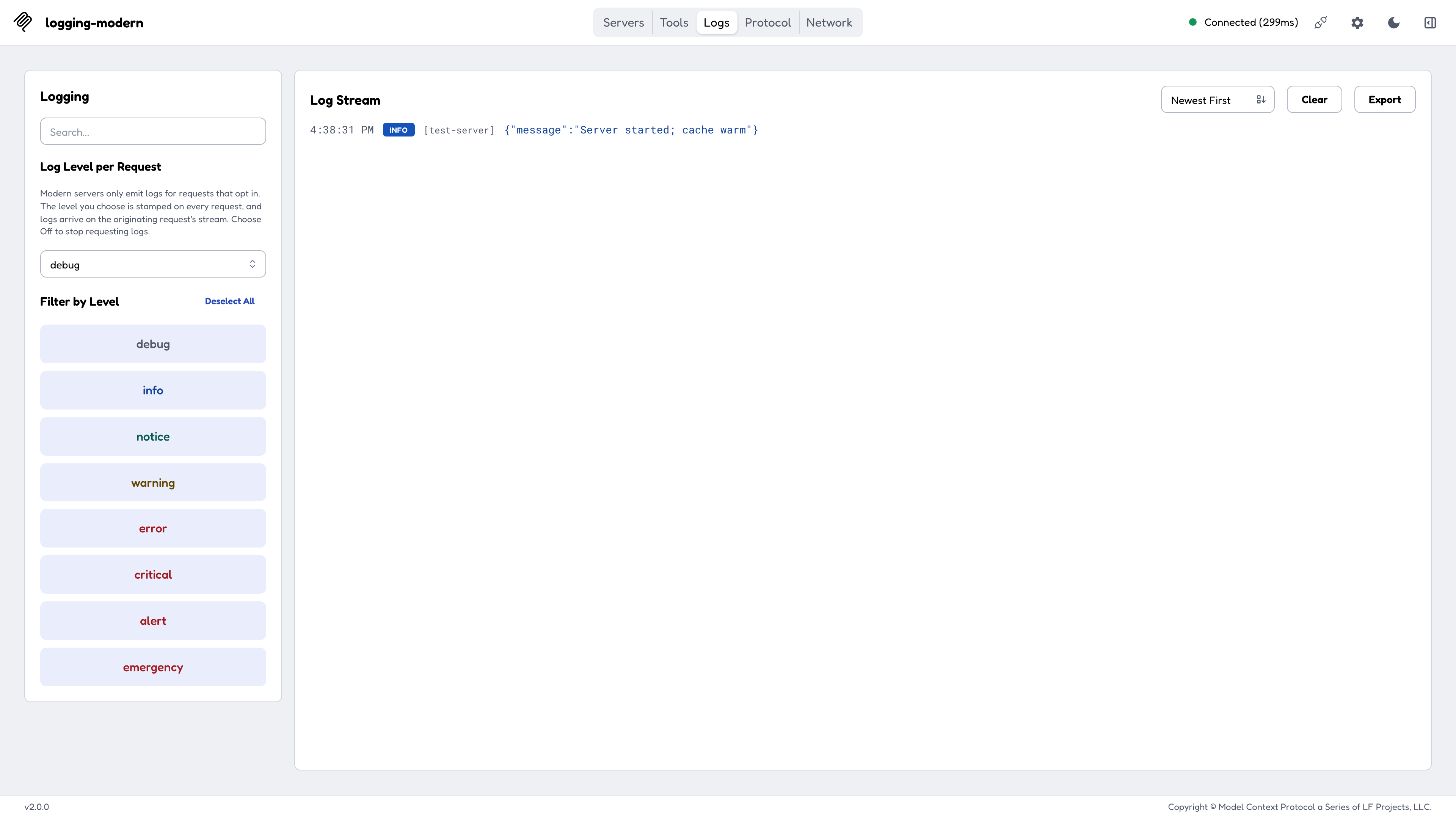Toggle the emergency level filter
The image size is (1456, 819).
click(153, 667)
